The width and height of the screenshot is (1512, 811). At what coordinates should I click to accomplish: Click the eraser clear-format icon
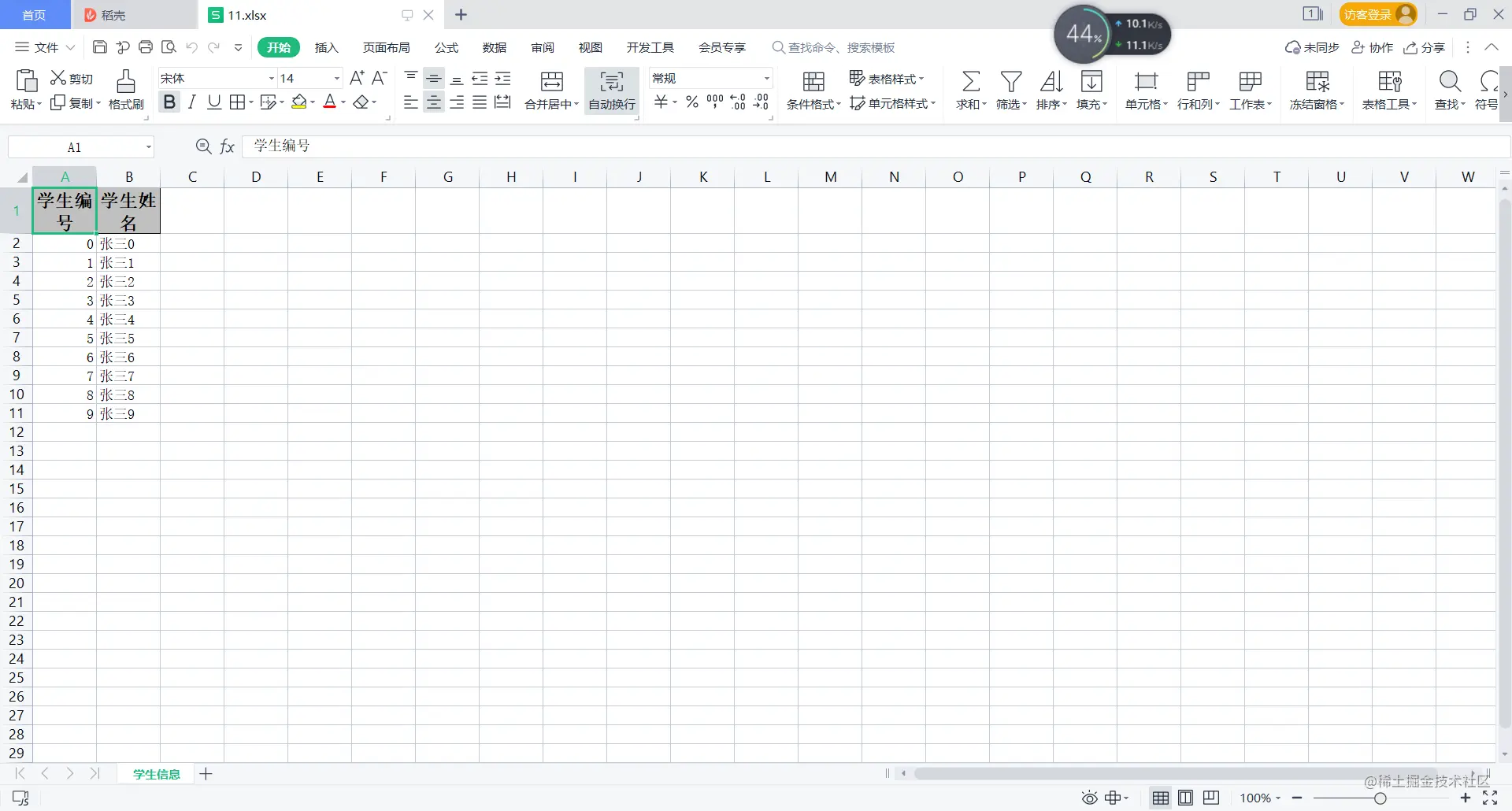coord(361,102)
